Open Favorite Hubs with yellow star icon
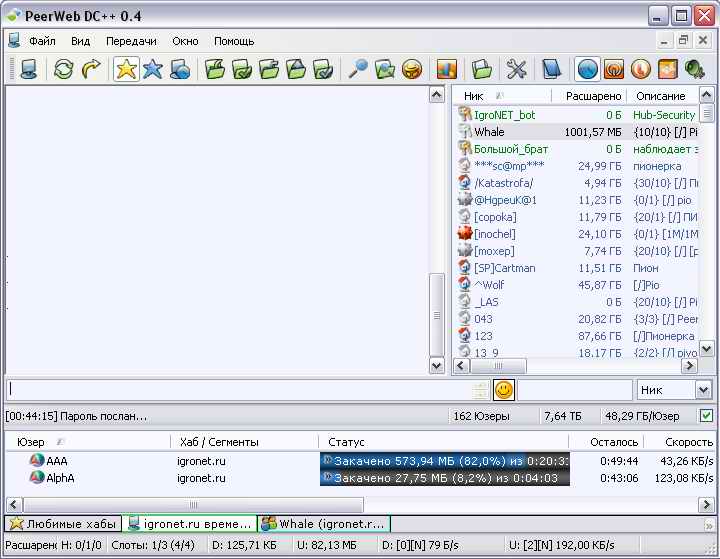This screenshot has height=559, width=720. click(x=126, y=69)
